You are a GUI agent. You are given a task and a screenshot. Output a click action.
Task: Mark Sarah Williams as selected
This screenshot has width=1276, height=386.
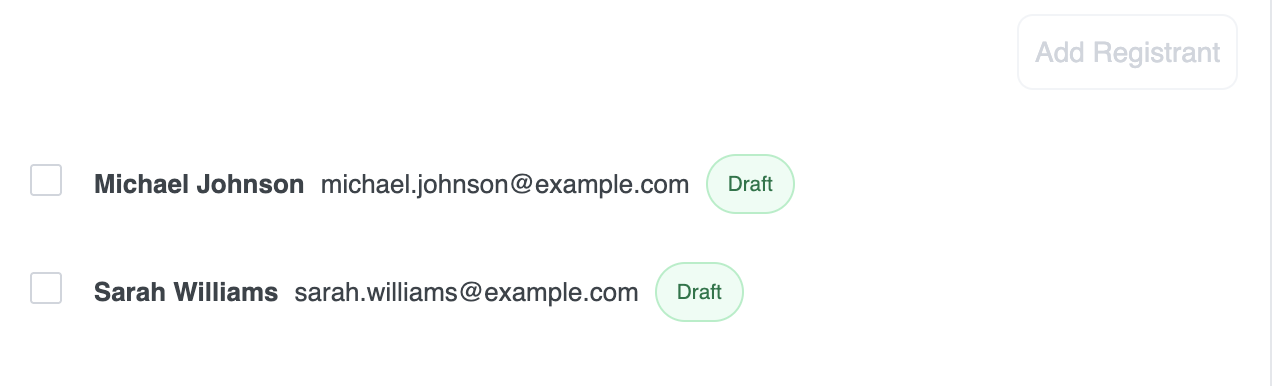click(46, 288)
